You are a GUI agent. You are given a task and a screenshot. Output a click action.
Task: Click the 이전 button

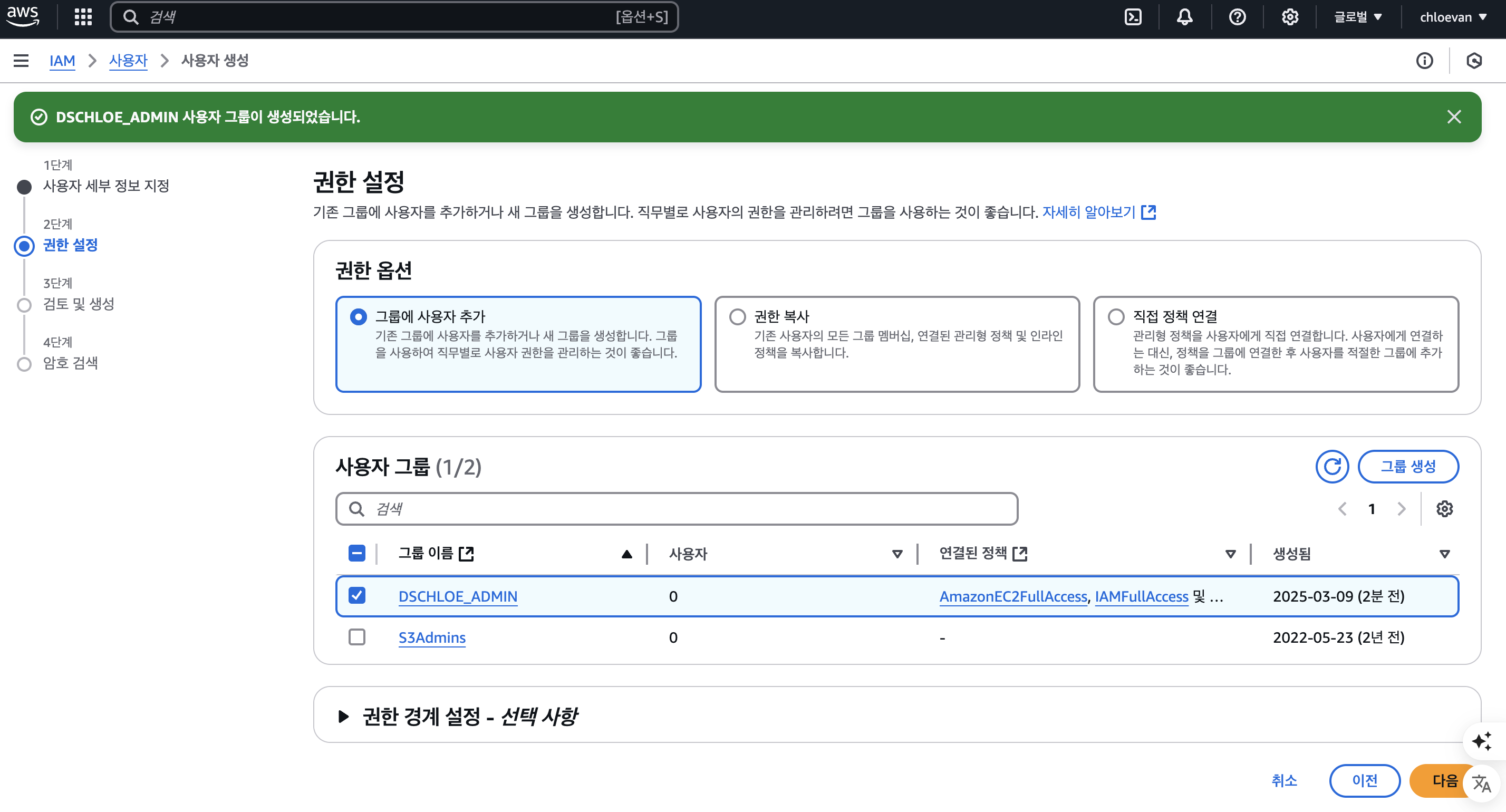(1365, 780)
